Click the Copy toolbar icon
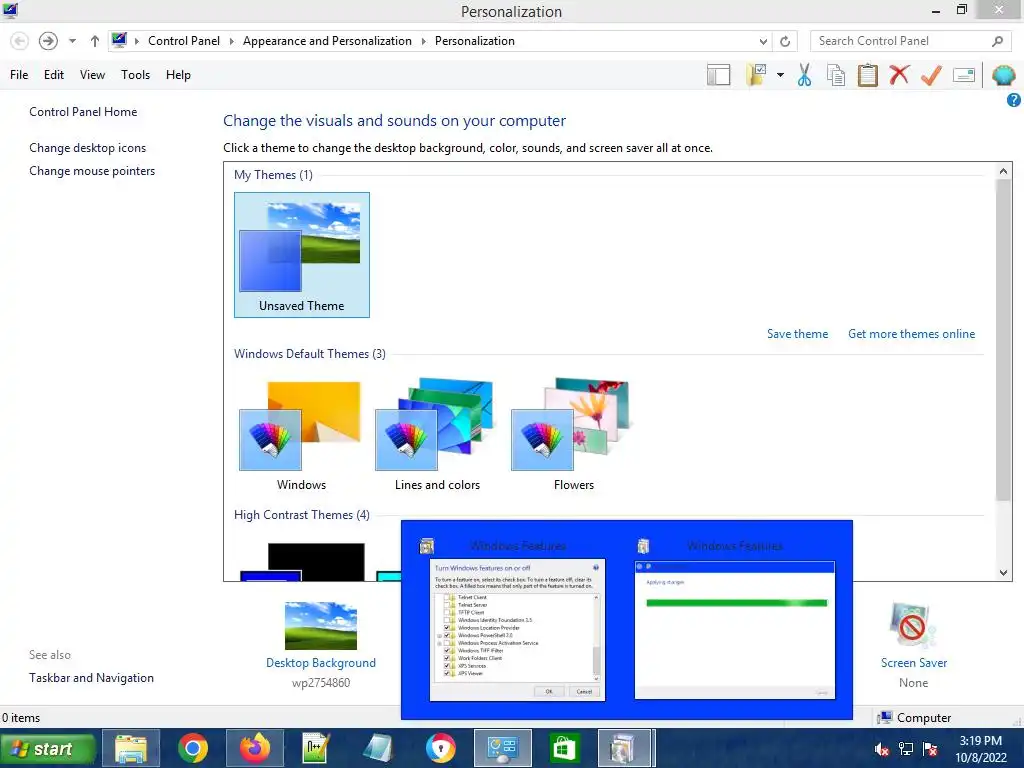Image resolution: width=1024 pixels, height=768 pixels. pyautogui.click(x=836, y=75)
